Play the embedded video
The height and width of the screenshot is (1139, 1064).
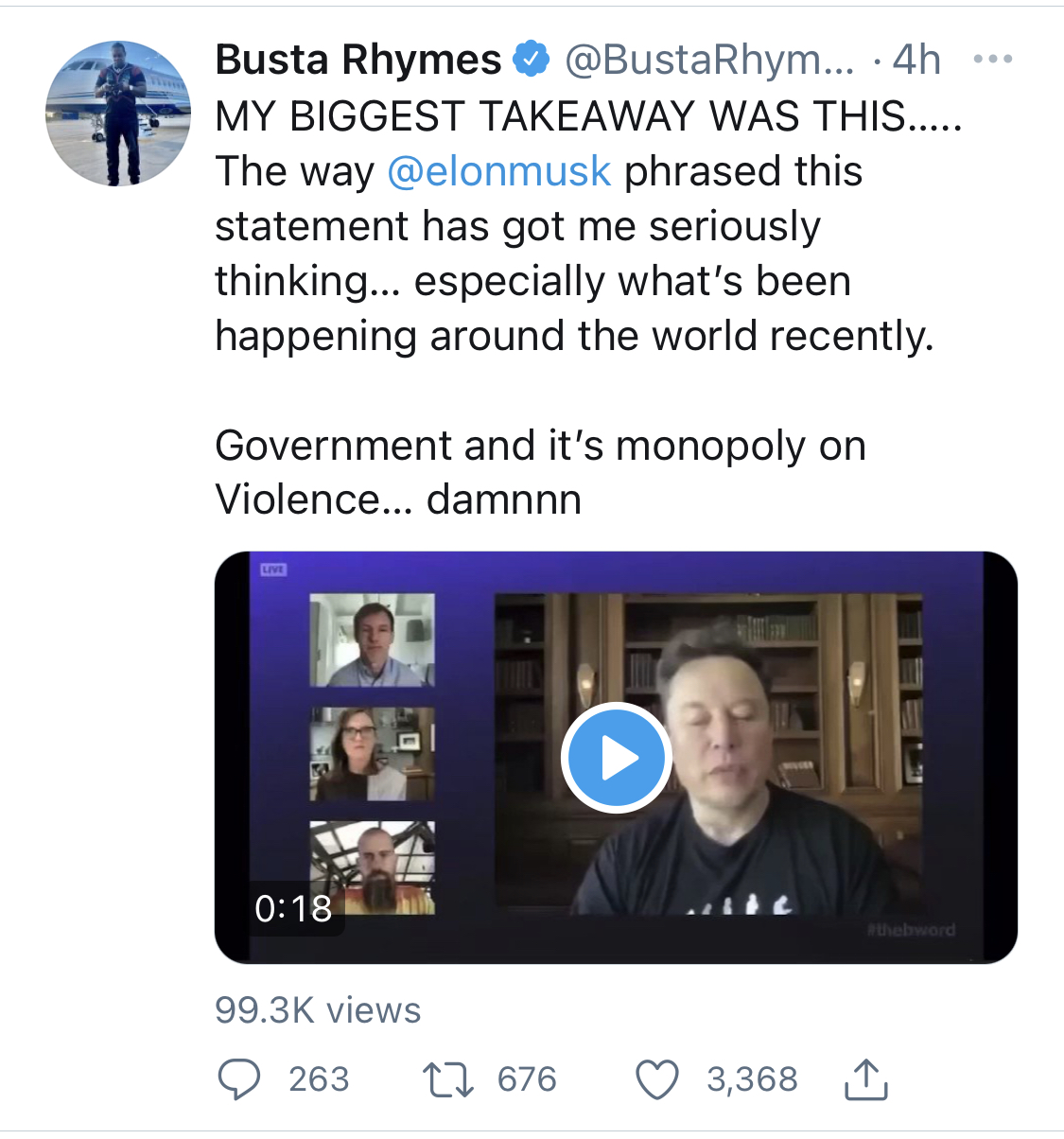point(616,758)
